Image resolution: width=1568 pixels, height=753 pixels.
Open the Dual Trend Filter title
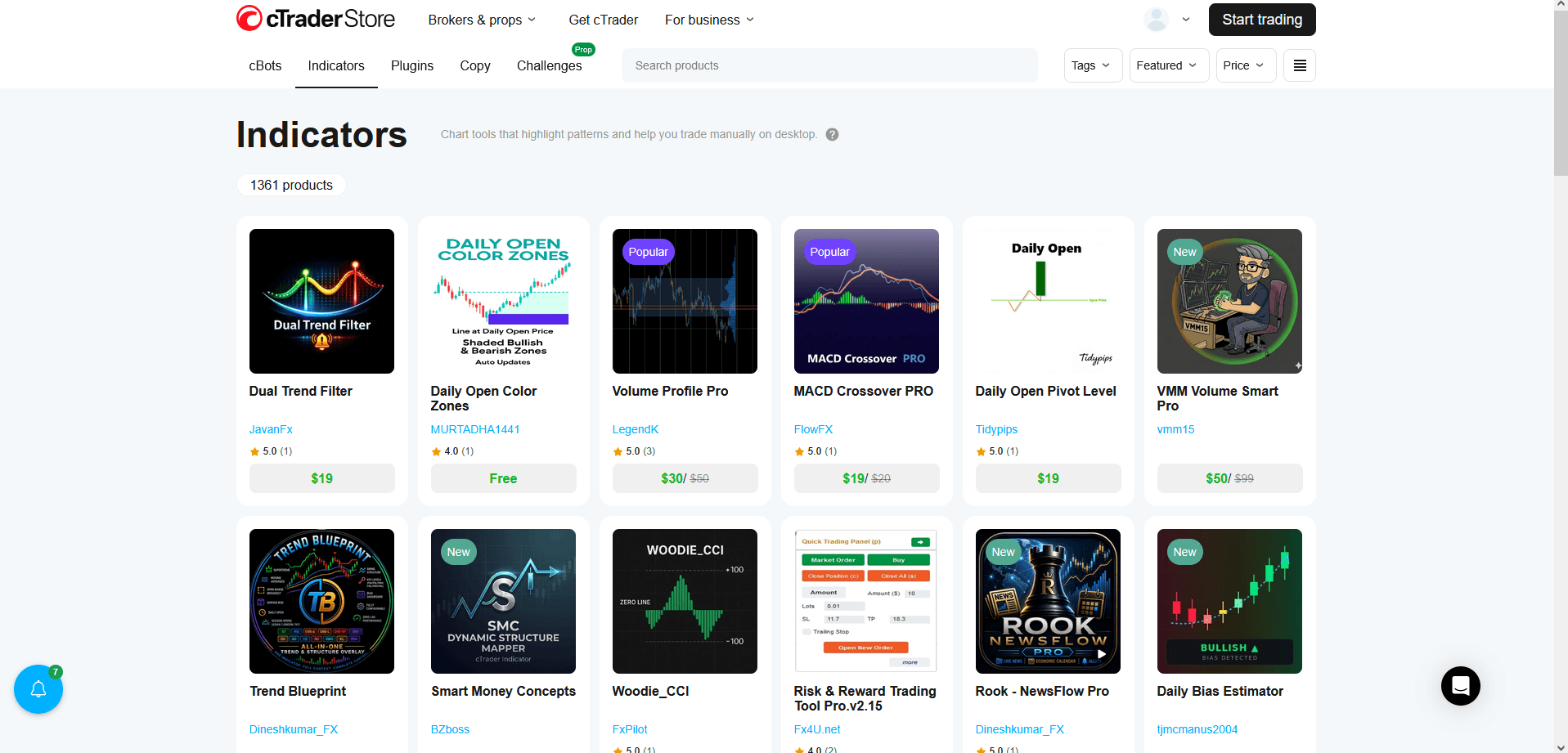coord(301,391)
